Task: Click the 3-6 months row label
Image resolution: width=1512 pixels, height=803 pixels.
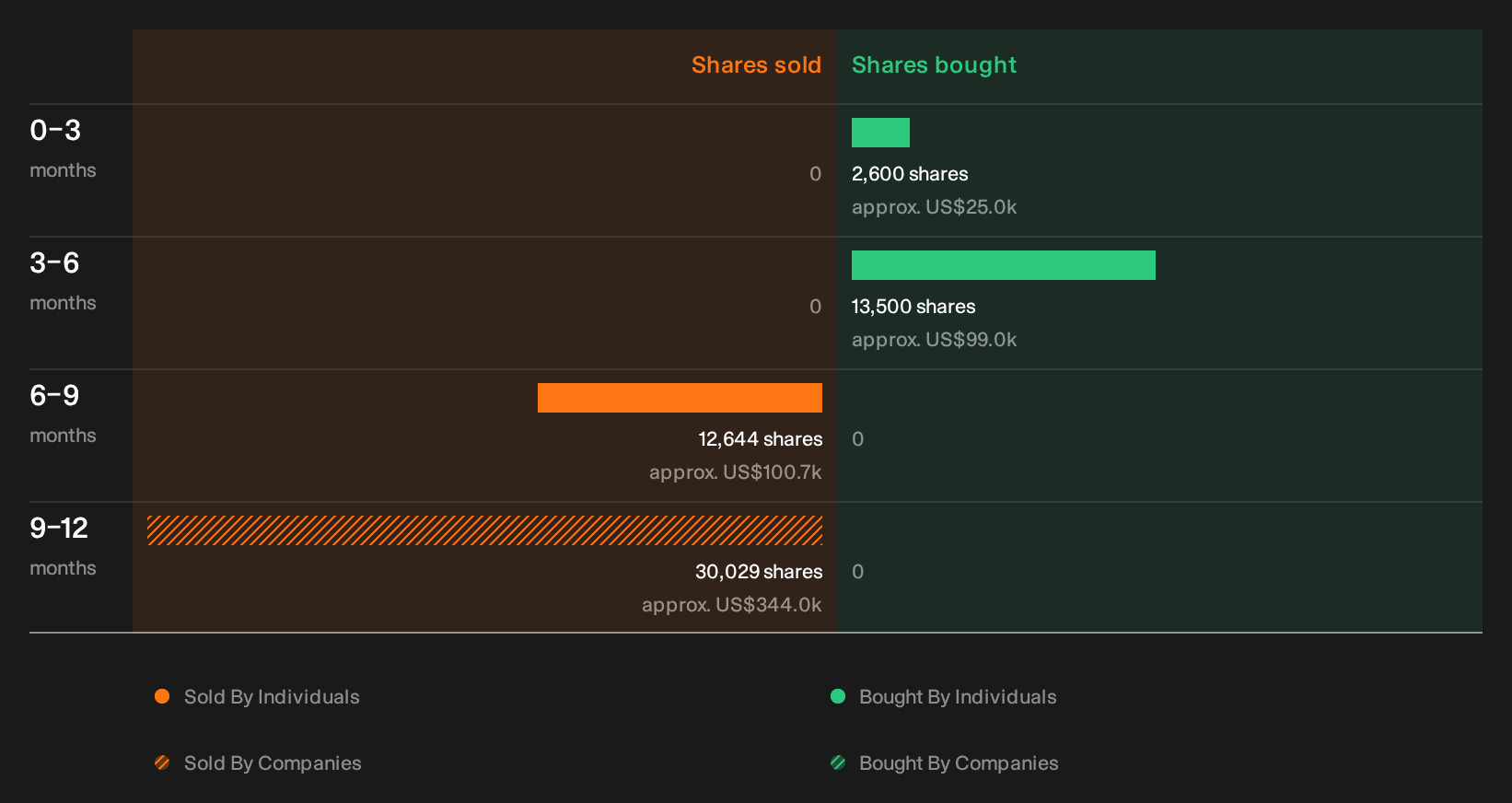Action: (x=63, y=281)
